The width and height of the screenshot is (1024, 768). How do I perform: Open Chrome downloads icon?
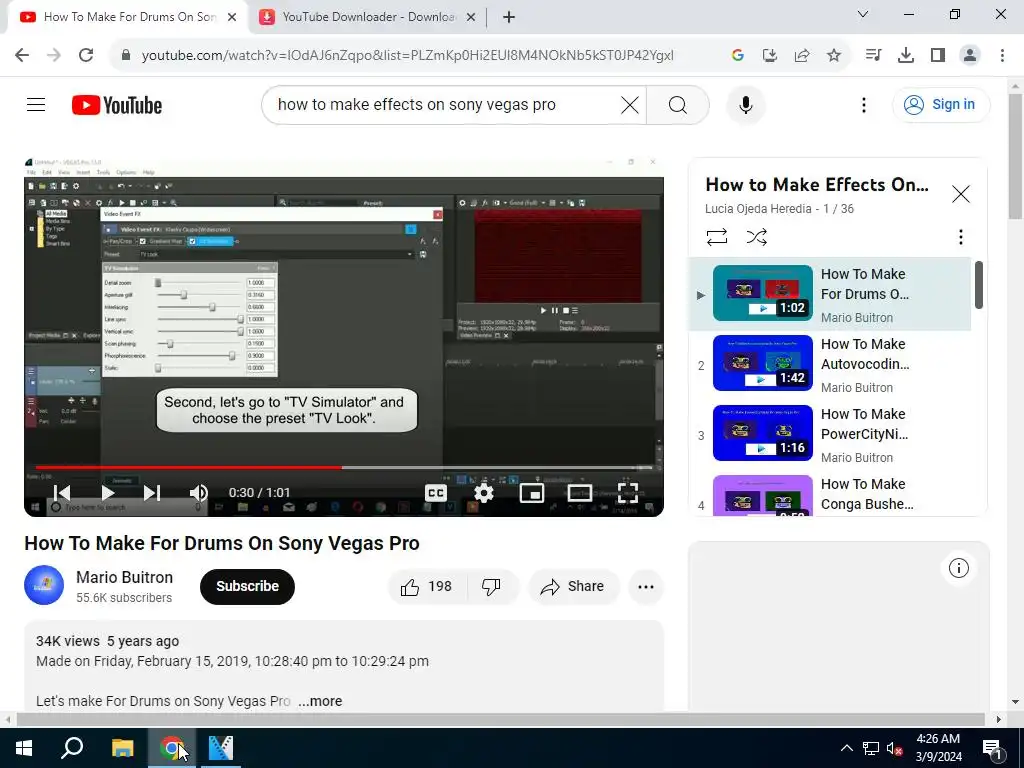[x=906, y=56]
